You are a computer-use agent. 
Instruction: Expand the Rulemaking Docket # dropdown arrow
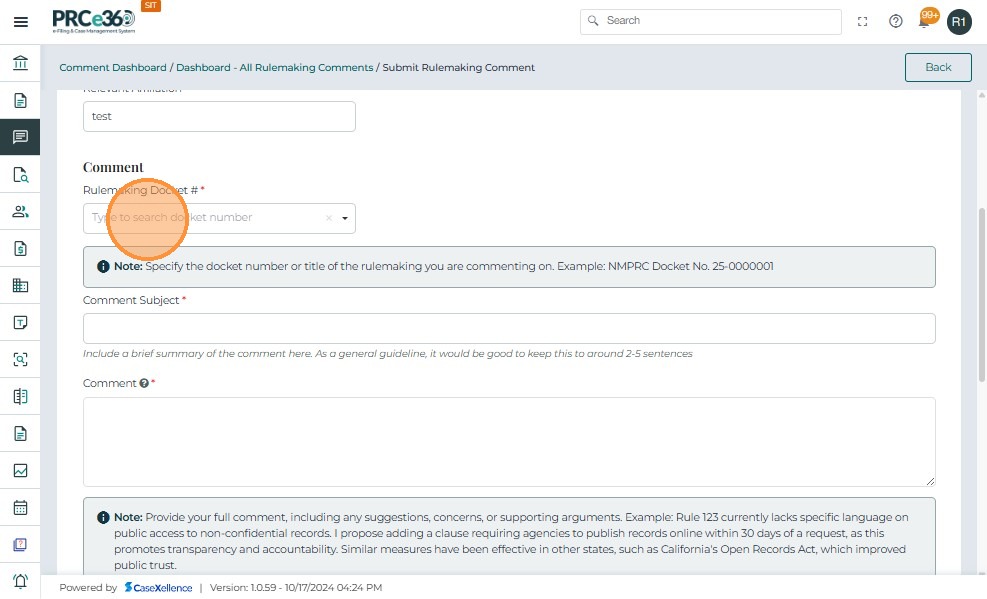(x=345, y=218)
